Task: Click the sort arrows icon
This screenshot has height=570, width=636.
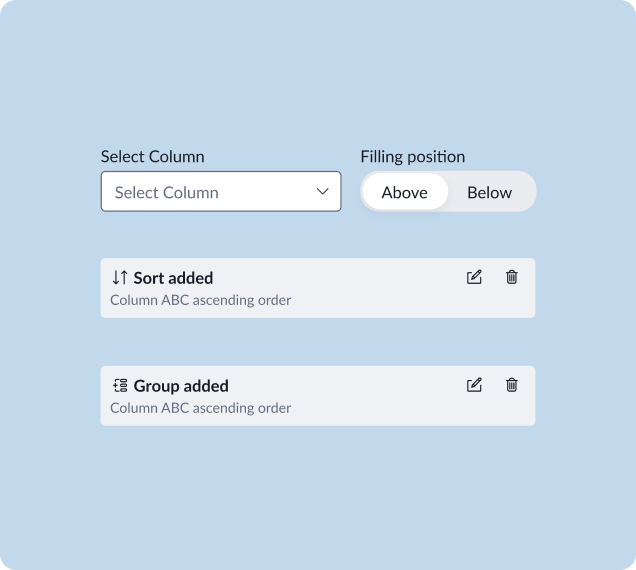Action: 120,278
